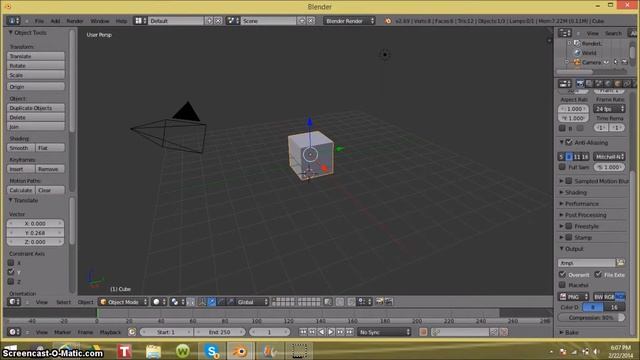Open File Explorer from the taskbar
This screenshot has width=640, height=360.
coord(153,351)
